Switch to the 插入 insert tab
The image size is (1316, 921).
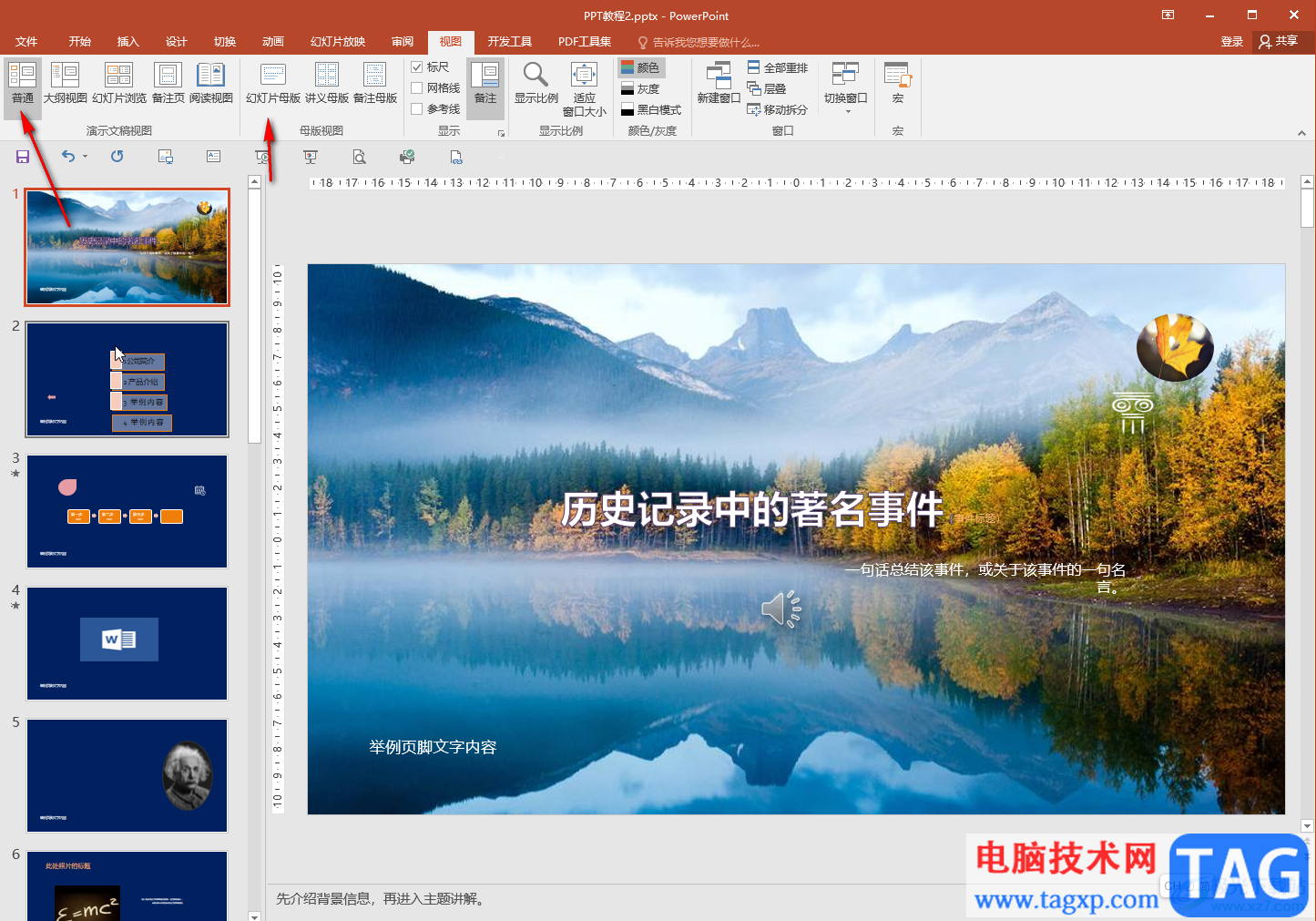click(x=128, y=42)
